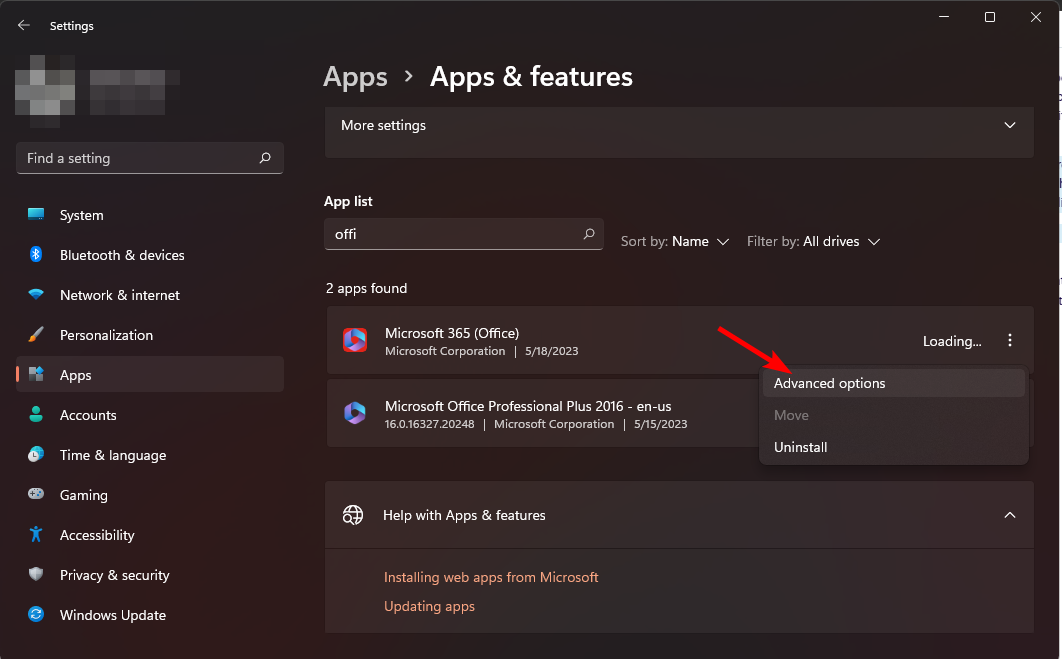Open the Sort by Name dropdown

(x=675, y=241)
